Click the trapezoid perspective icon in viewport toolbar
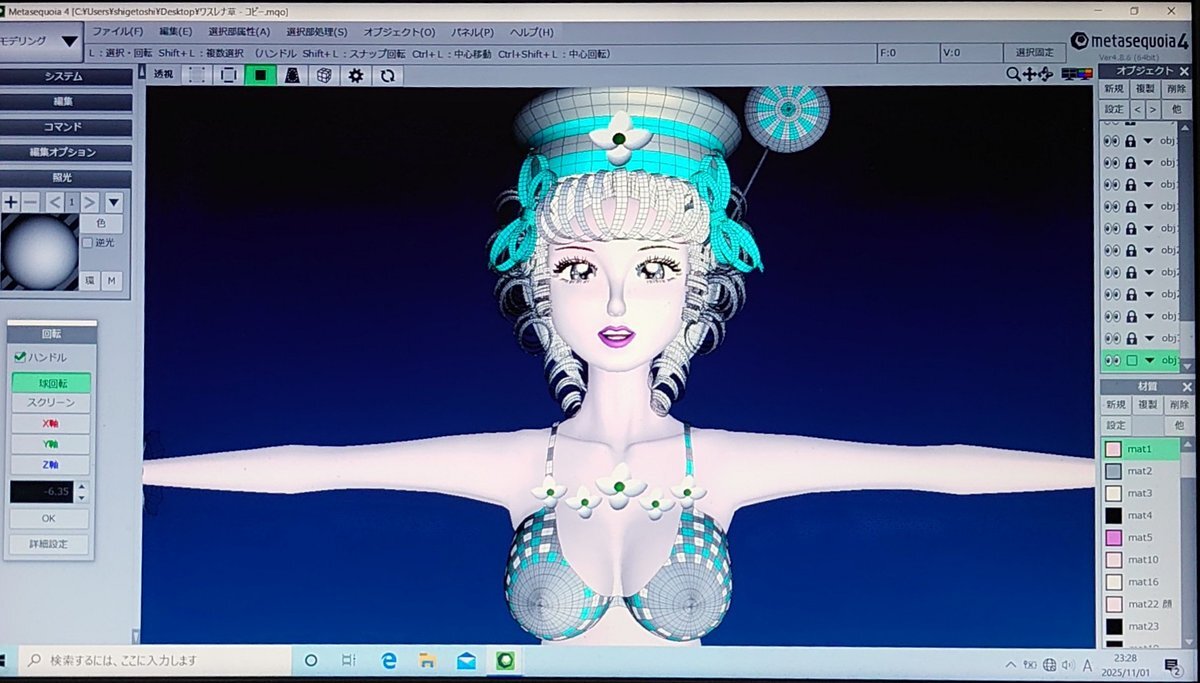This screenshot has height=683, width=1200. (293, 75)
